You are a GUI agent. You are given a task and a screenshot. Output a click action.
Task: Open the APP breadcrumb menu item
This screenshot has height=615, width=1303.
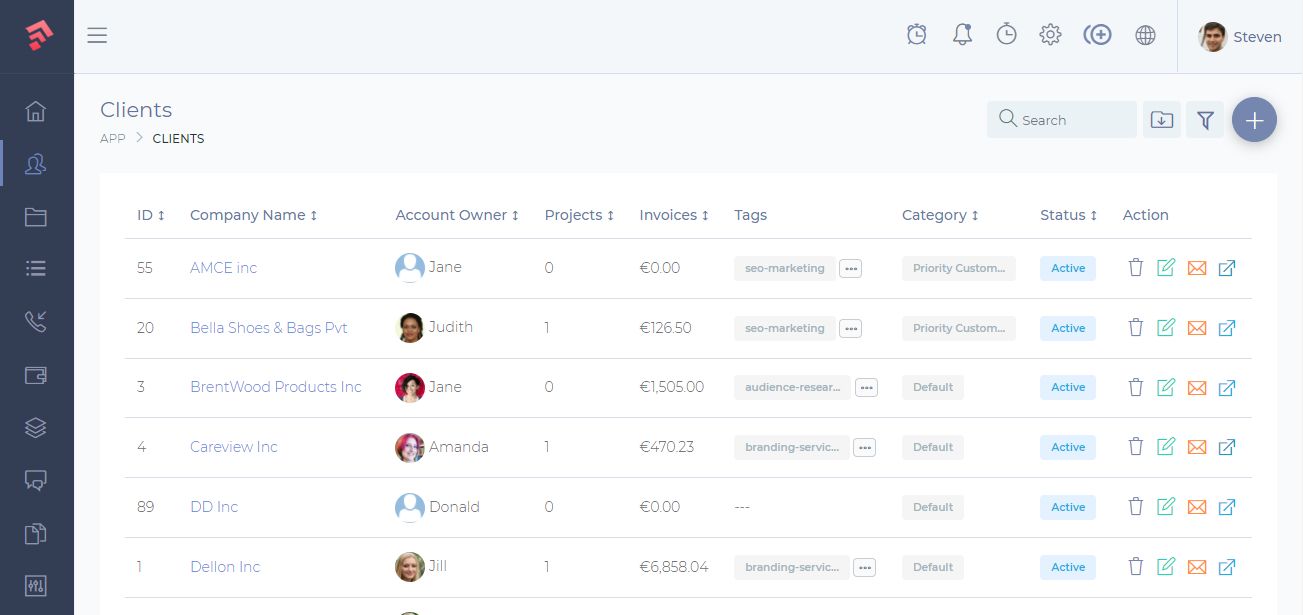click(112, 138)
